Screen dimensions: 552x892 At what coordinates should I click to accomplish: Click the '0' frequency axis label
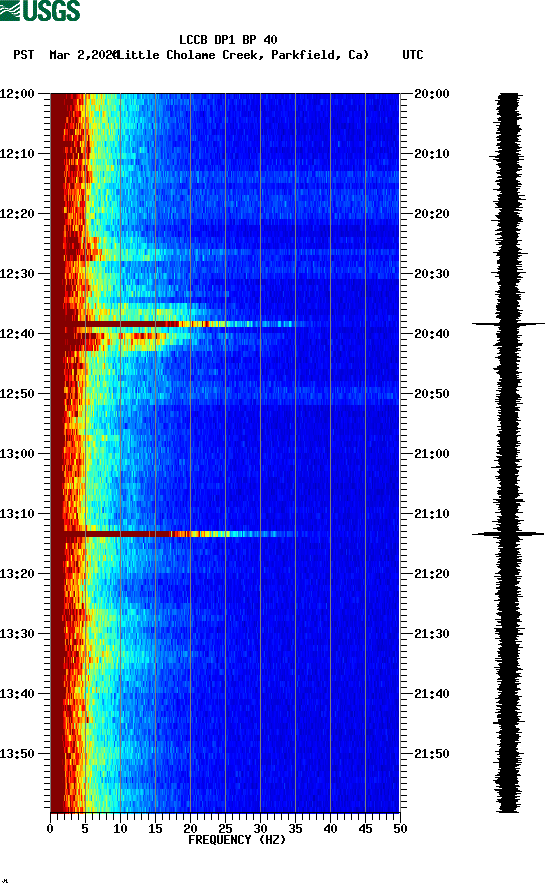click(50, 829)
